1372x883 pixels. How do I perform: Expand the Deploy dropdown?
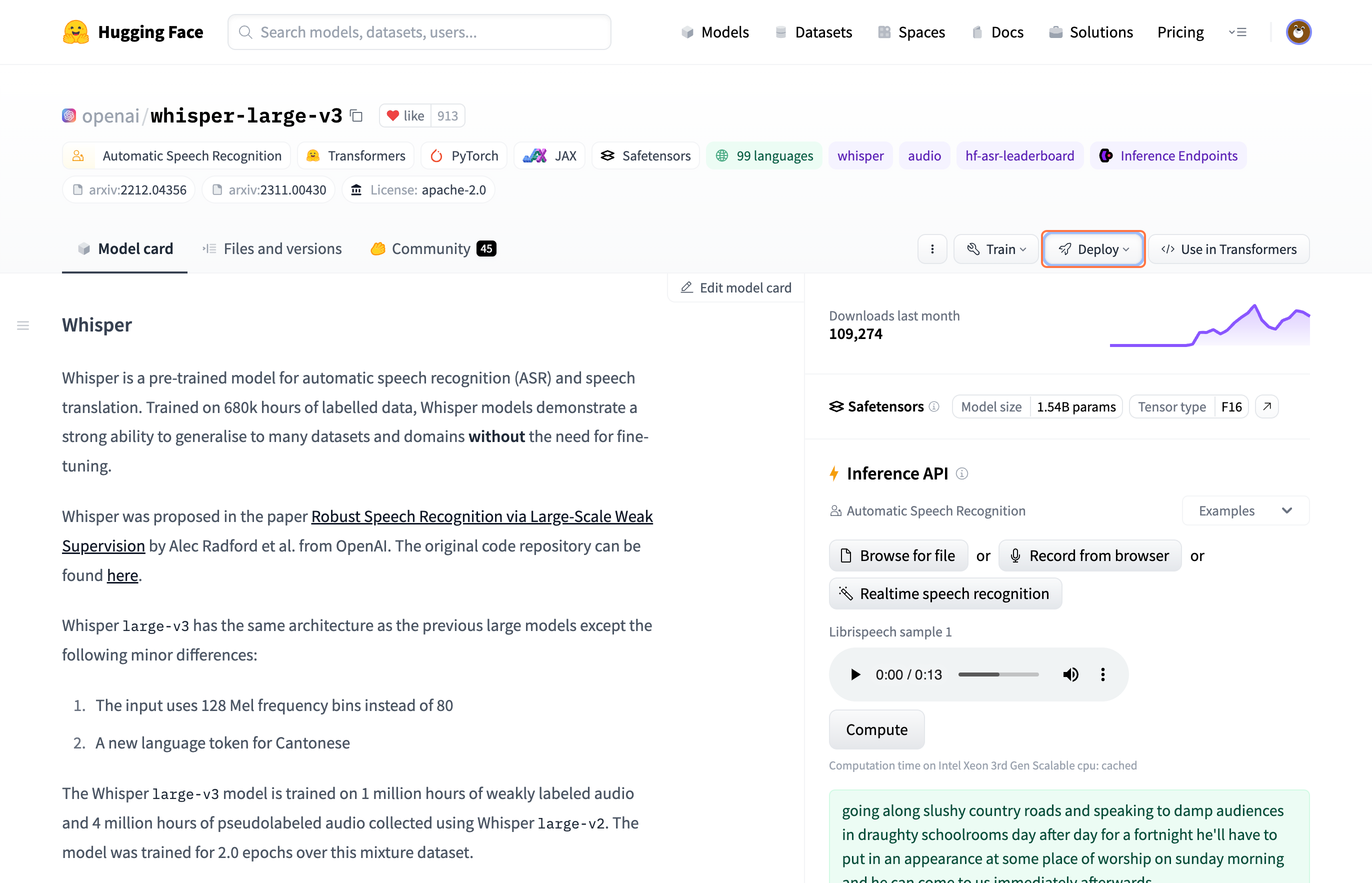click(1093, 249)
